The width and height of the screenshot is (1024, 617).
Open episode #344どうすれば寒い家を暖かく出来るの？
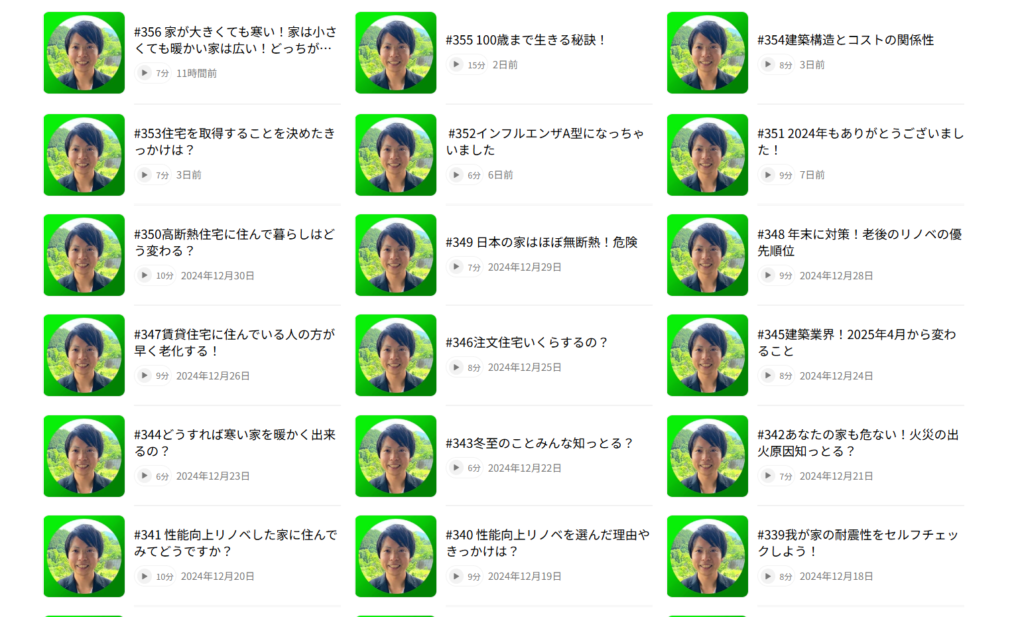[234, 443]
